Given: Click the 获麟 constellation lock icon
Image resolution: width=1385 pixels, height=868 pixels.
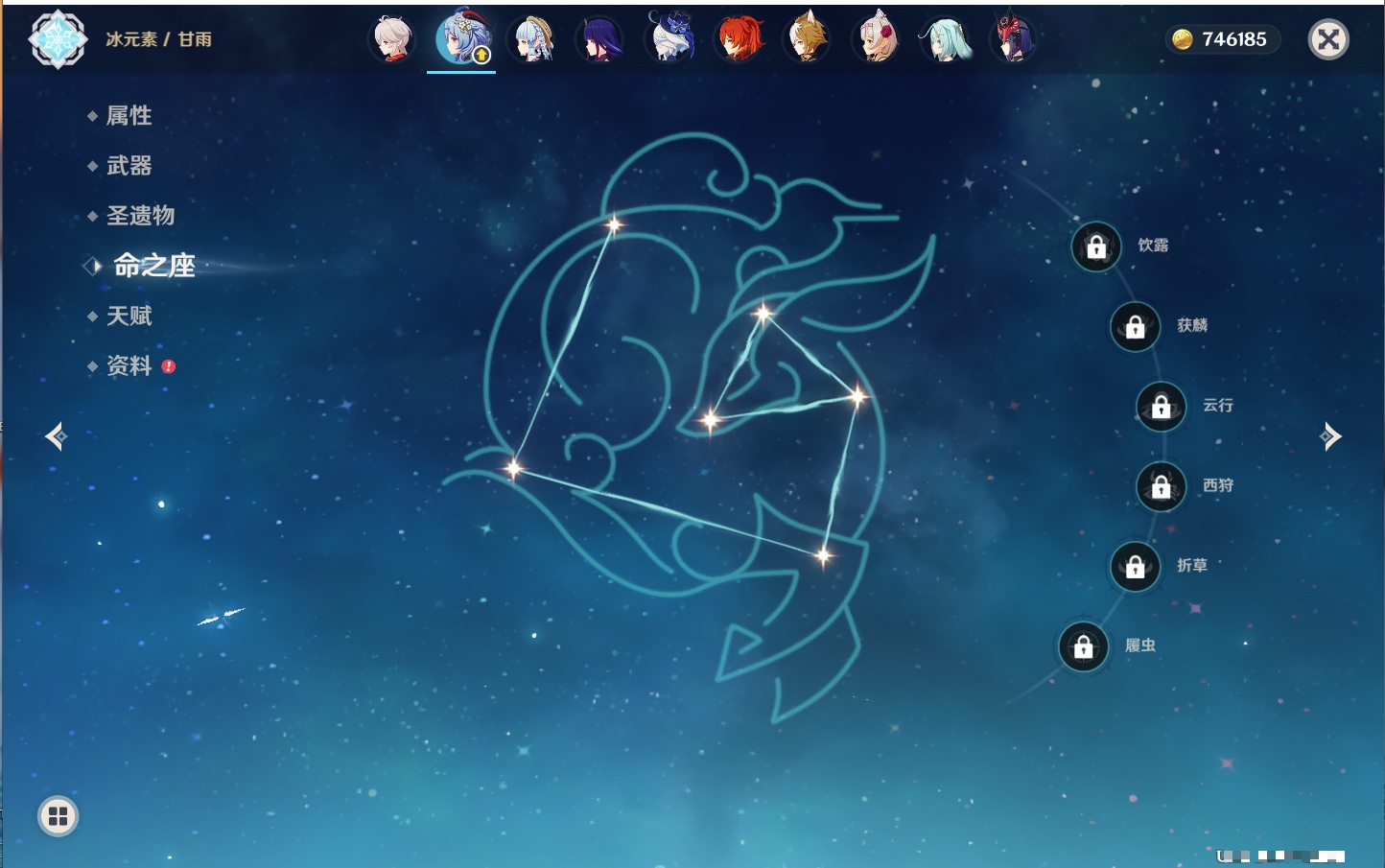Looking at the screenshot, I should point(1135,326).
